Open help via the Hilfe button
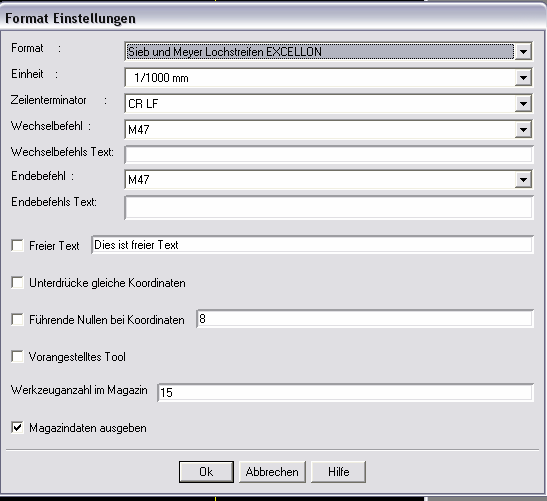 (338, 472)
